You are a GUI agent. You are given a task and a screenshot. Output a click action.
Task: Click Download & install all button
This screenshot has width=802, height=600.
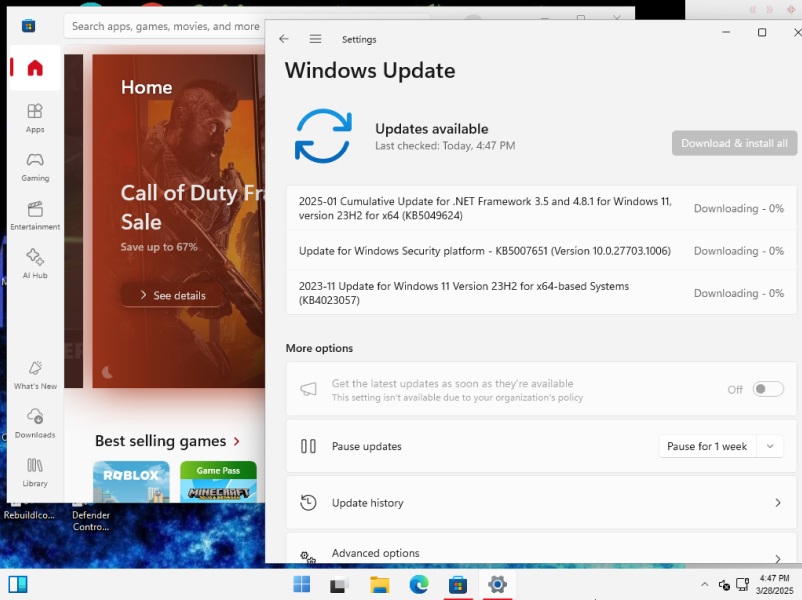(x=734, y=143)
